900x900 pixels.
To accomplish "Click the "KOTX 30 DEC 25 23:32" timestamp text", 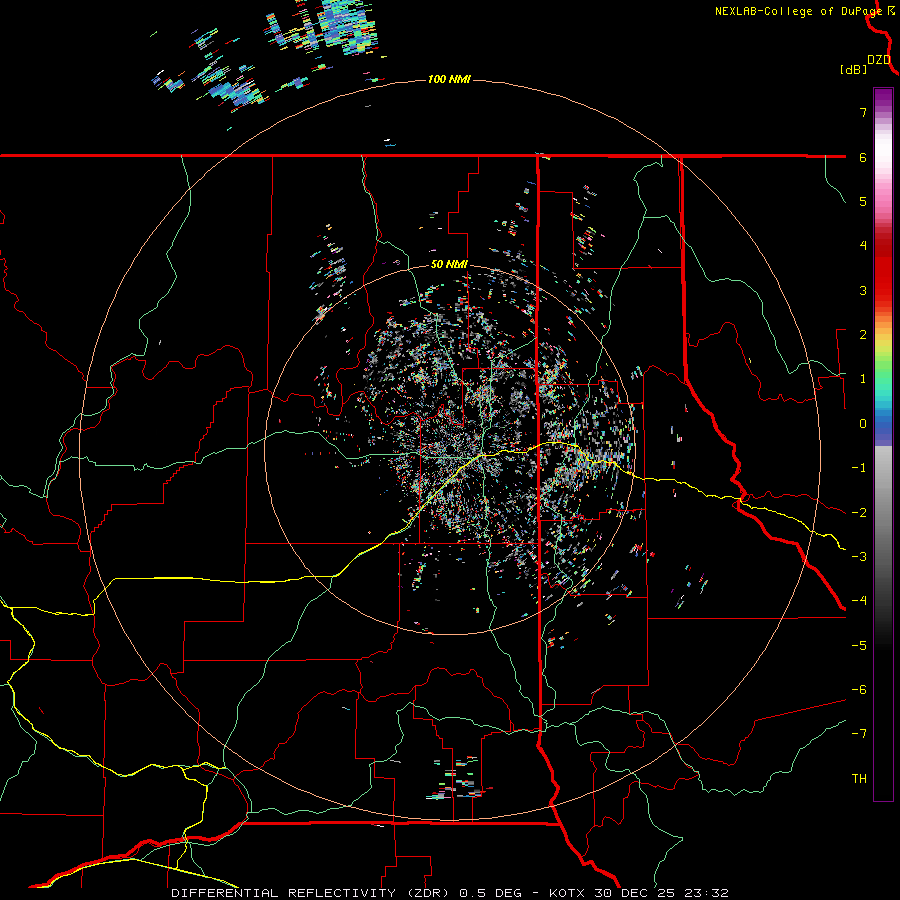I will pyautogui.click(x=639, y=893).
